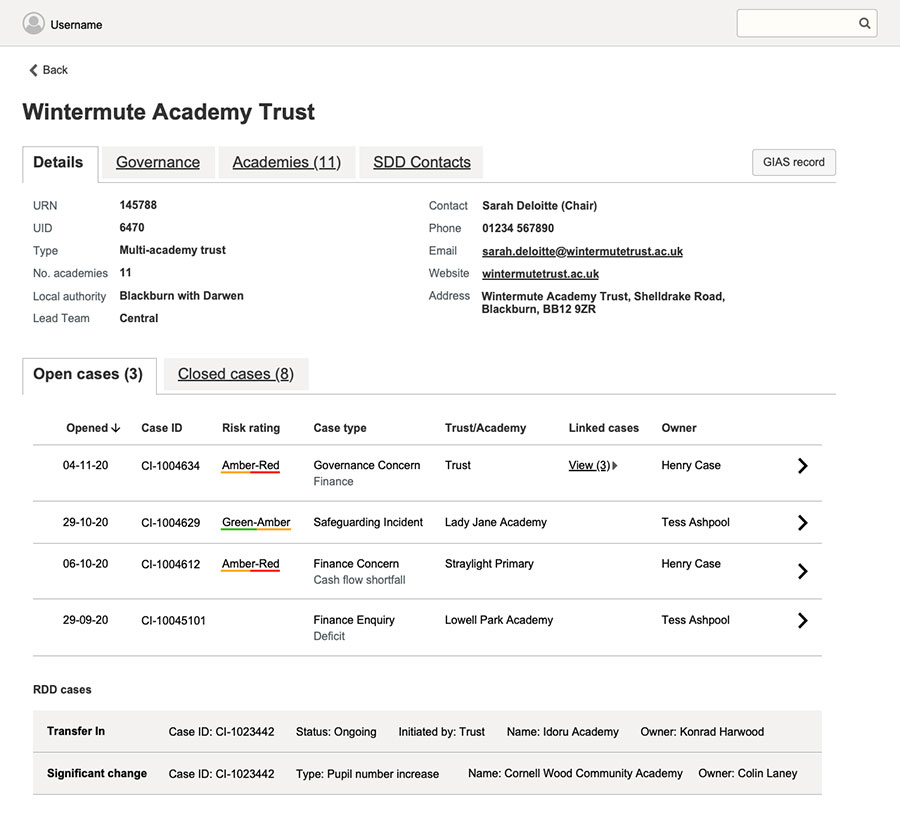Image resolution: width=900 pixels, height=837 pixels.
Task: Visit the wintermutetrust.ac.uk website link
Action: click(540, 273)
